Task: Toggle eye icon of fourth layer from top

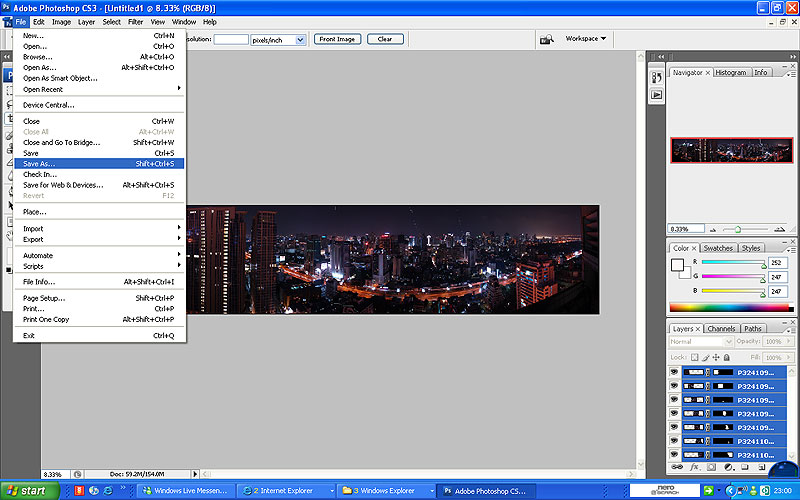Action: (x=674, y=413)
